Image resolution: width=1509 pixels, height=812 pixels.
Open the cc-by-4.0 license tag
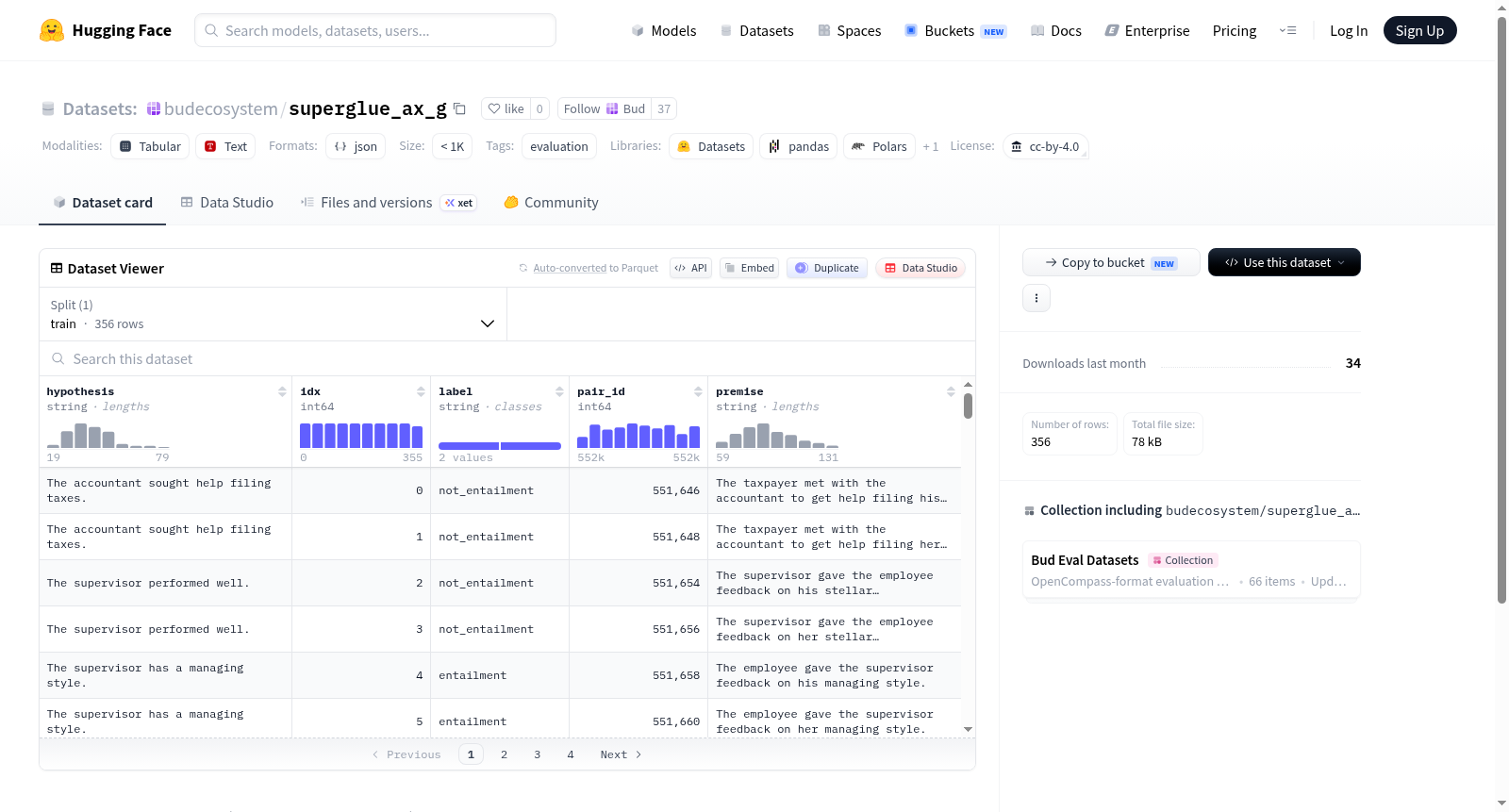click(x=1046, y=146)
